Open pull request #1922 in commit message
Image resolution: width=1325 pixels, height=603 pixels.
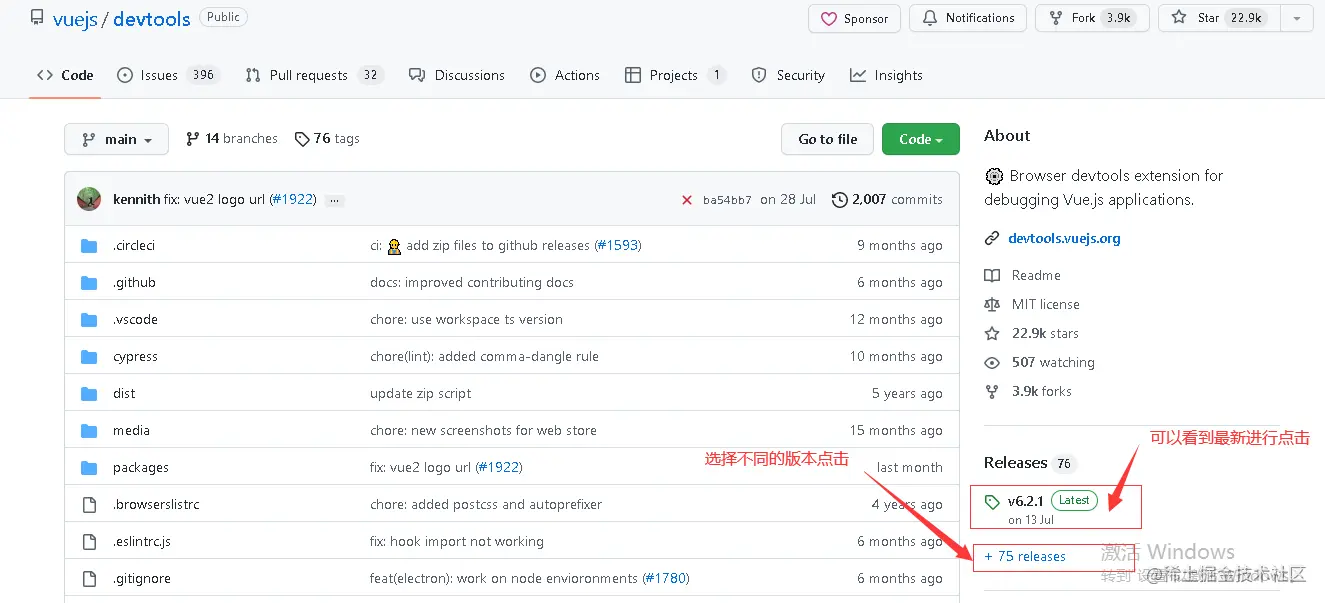pyautogui.click(x=292, y=199)
